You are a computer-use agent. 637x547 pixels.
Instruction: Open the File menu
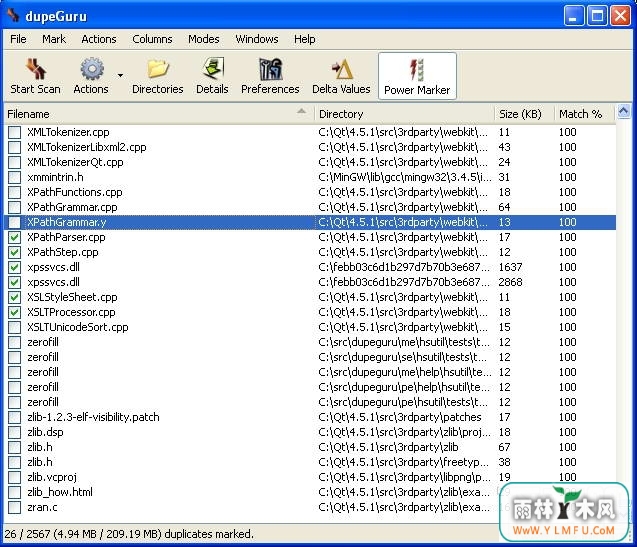18,39
